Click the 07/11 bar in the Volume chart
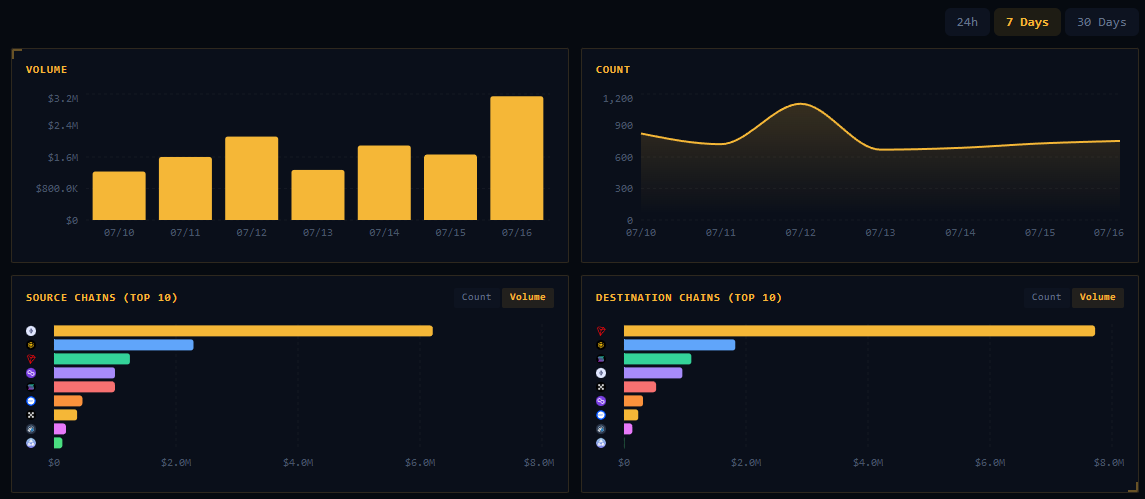The height and width of the screenshot is (499, 1145). click(185, 188)
